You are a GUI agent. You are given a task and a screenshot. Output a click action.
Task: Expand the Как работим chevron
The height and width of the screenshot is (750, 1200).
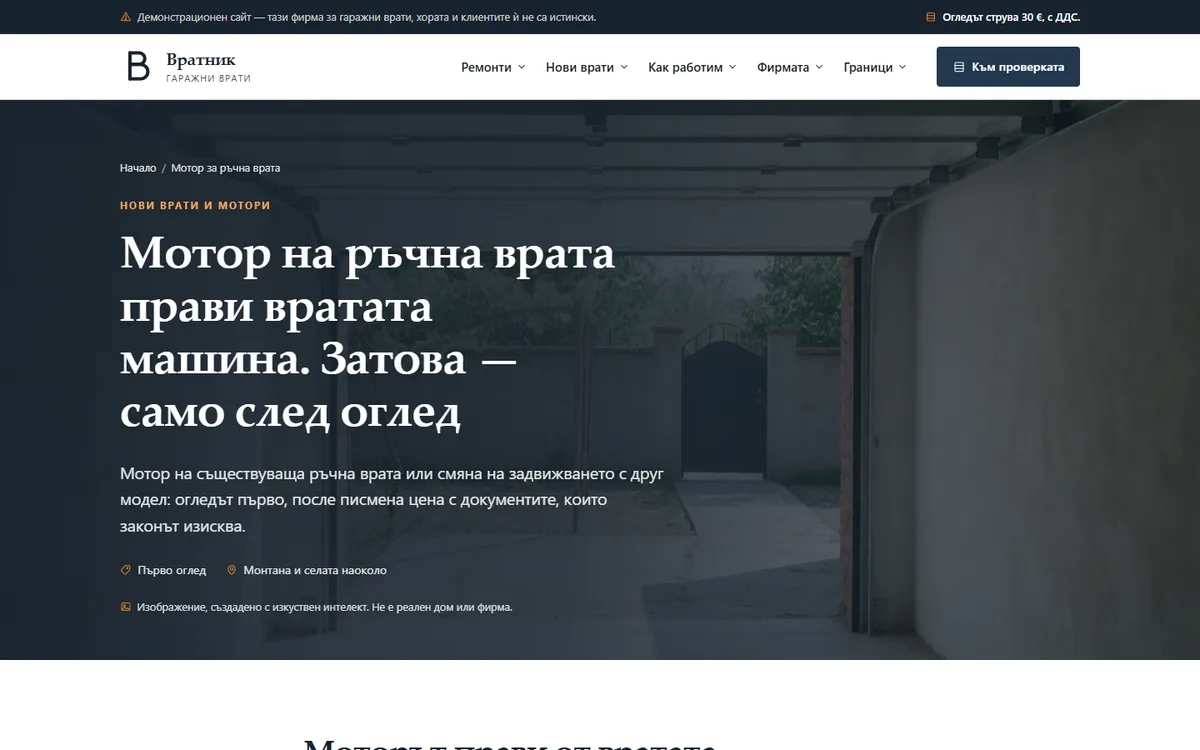pos(732,67)
